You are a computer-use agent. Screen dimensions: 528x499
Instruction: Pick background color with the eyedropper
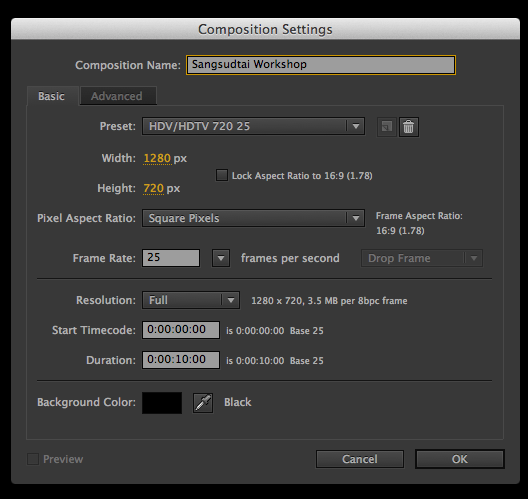pyautogui.click(x=203, y=403)
